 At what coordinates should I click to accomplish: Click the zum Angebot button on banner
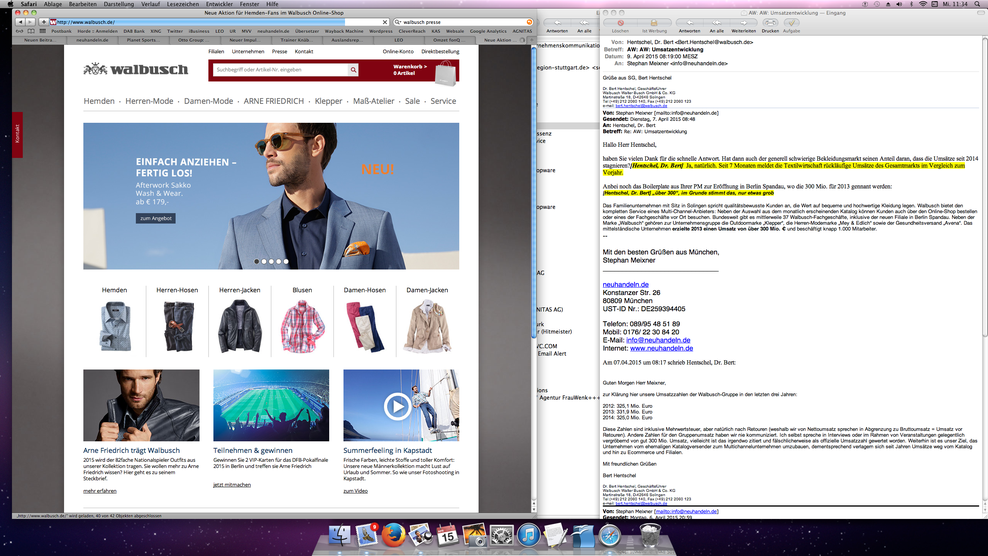pos(156,218)
